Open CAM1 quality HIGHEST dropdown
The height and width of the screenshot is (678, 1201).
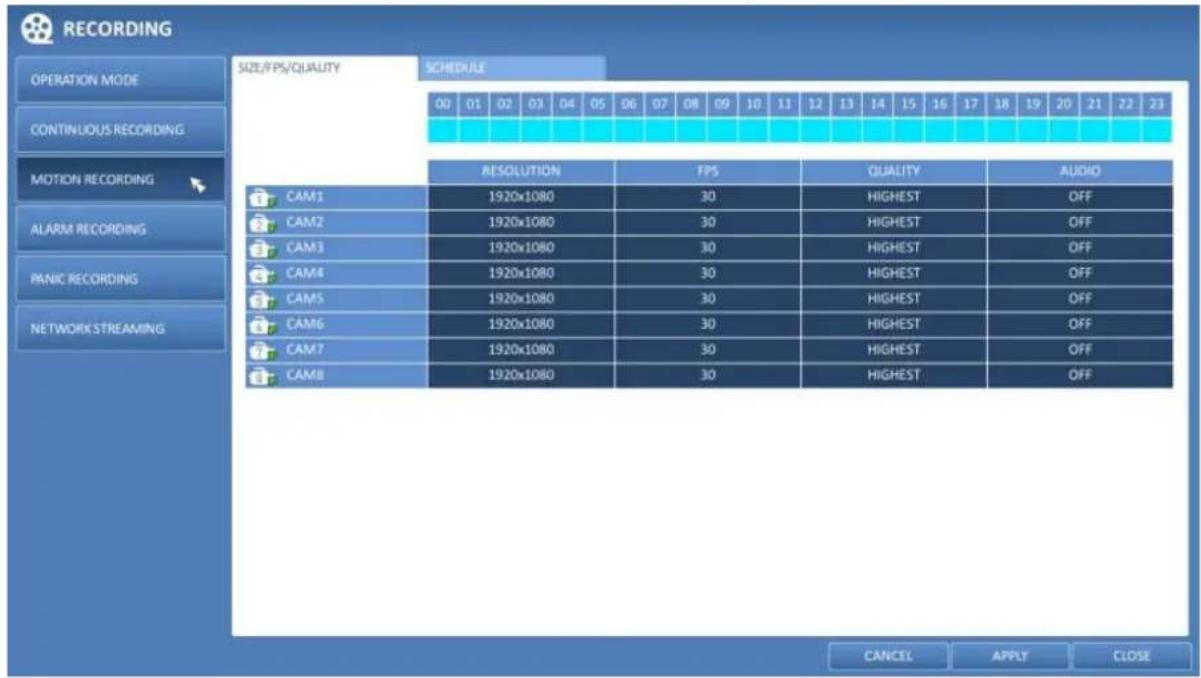tap(893, 198)
